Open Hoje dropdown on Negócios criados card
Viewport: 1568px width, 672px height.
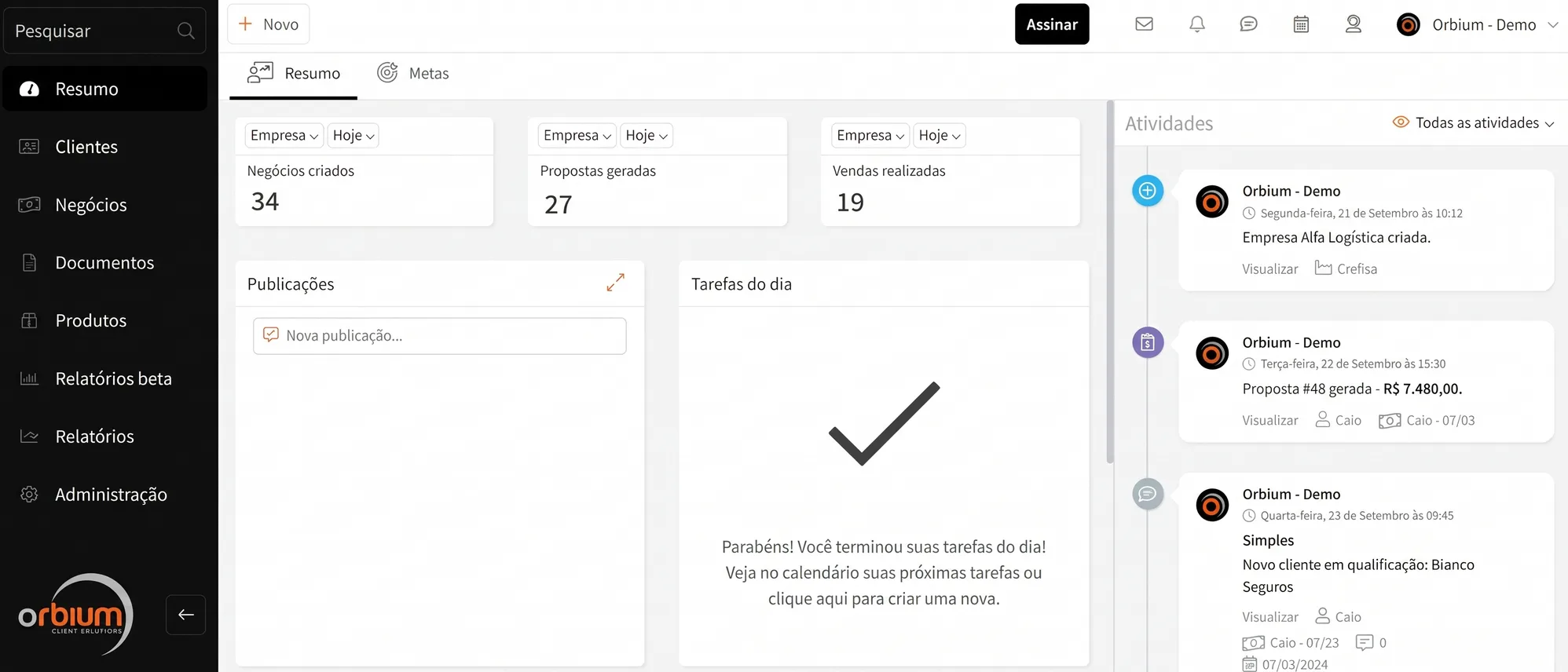tap(354, 135)
